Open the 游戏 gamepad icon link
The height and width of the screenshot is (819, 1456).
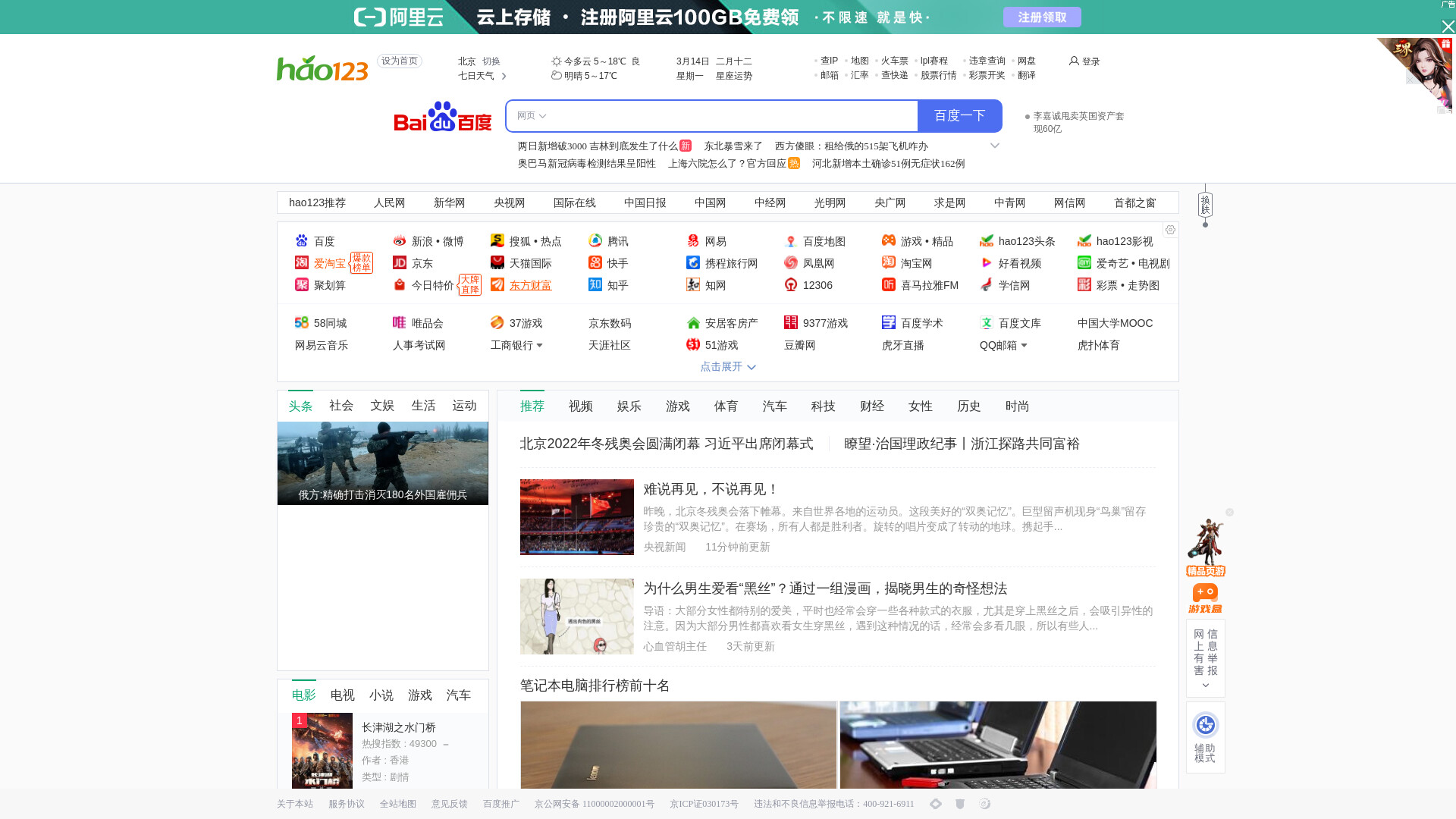click(889, 240)
